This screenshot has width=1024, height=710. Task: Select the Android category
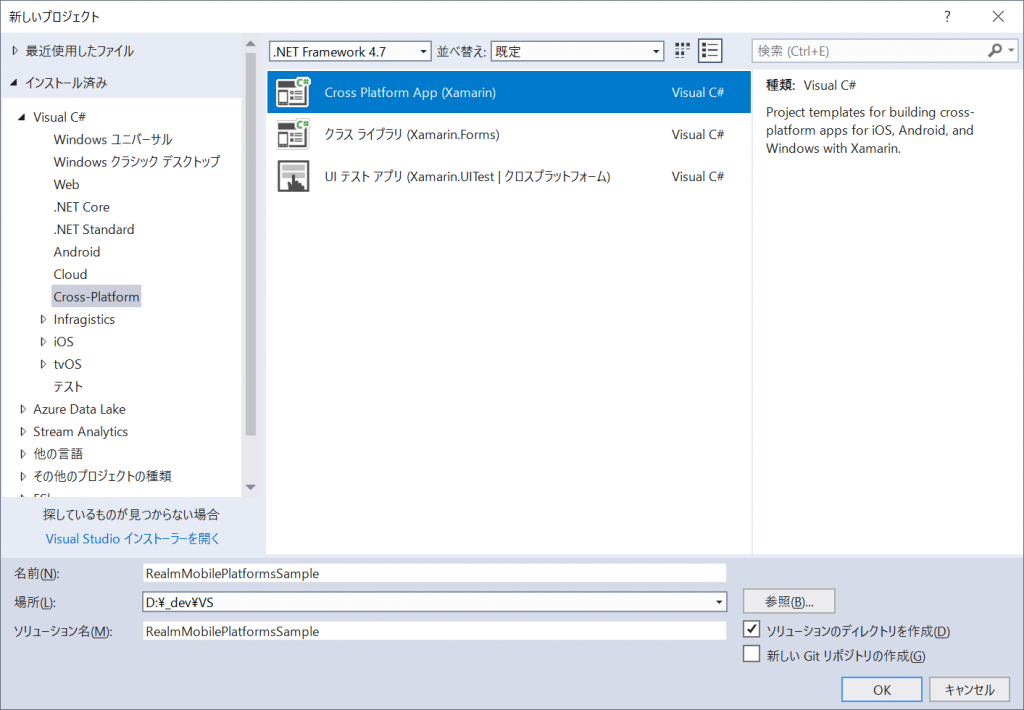click(x=76, y=251)
